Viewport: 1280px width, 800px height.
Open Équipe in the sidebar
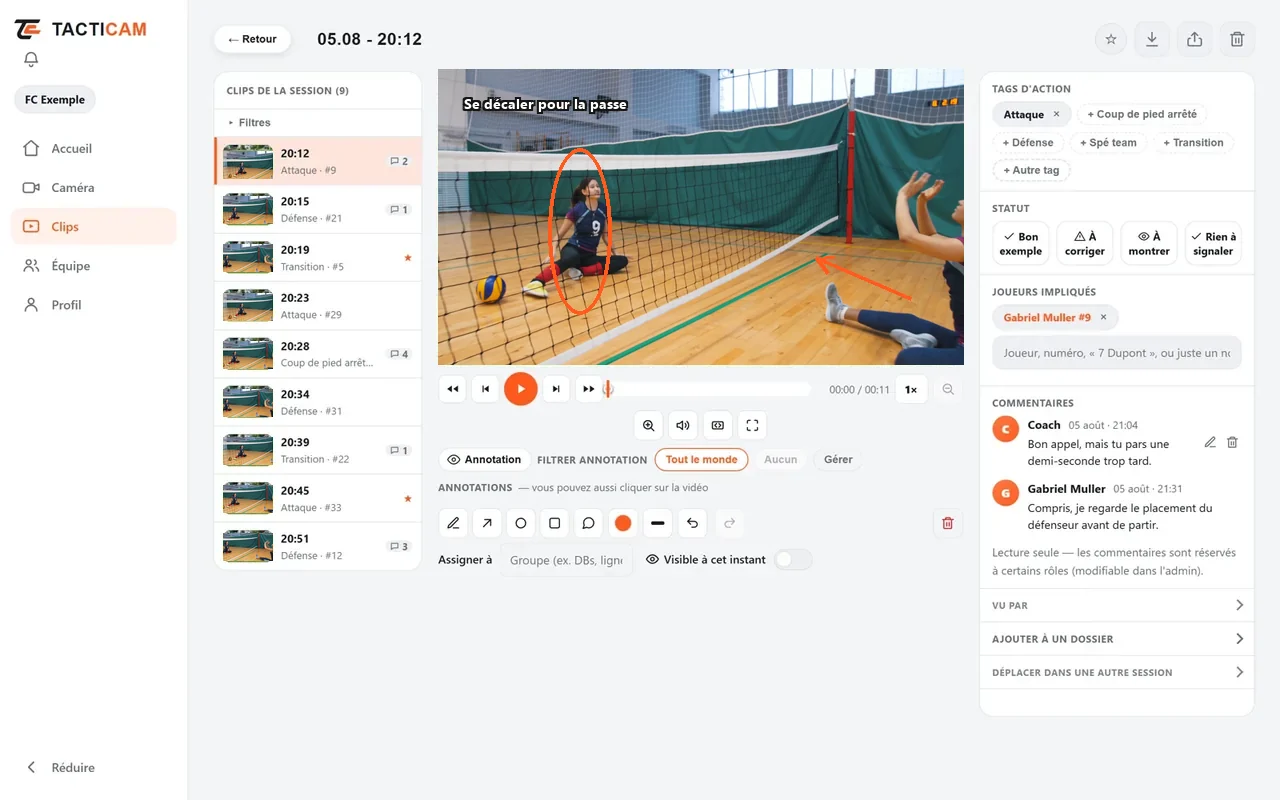pos(93,266)
